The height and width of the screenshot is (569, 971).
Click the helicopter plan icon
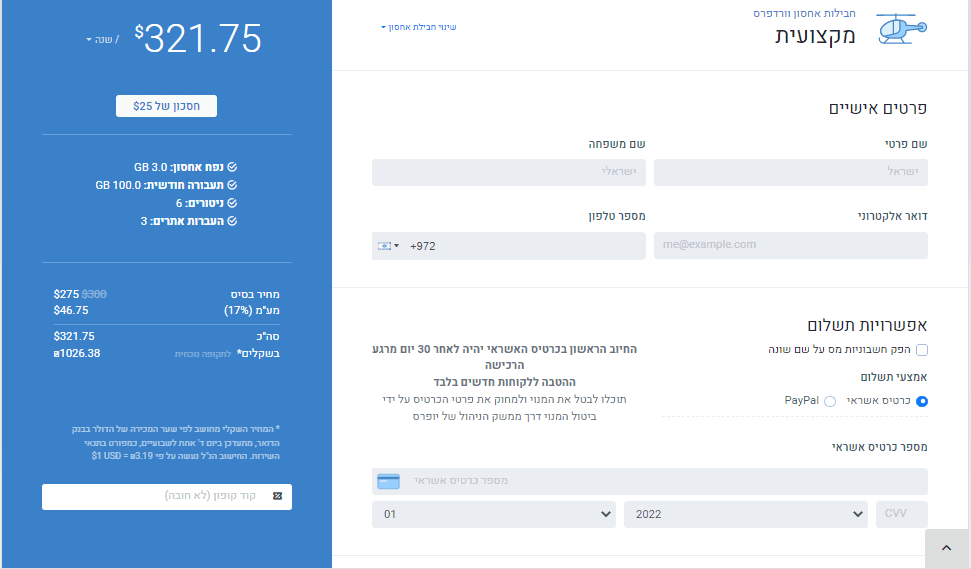tap(902, 28)
